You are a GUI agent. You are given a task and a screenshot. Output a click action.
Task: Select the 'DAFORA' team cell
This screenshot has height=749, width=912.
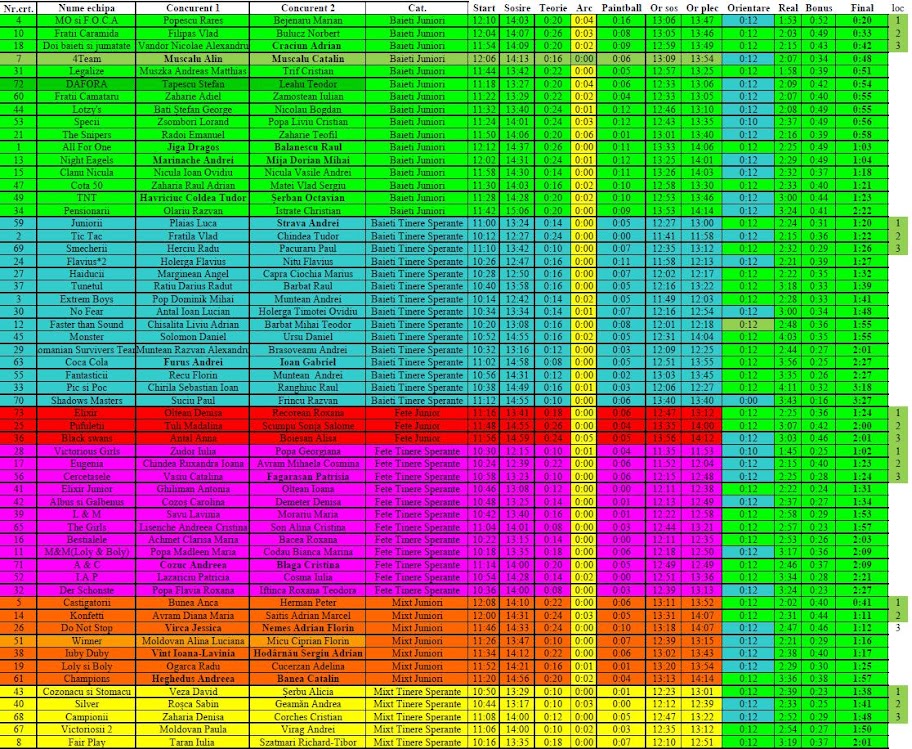point(86,84)
